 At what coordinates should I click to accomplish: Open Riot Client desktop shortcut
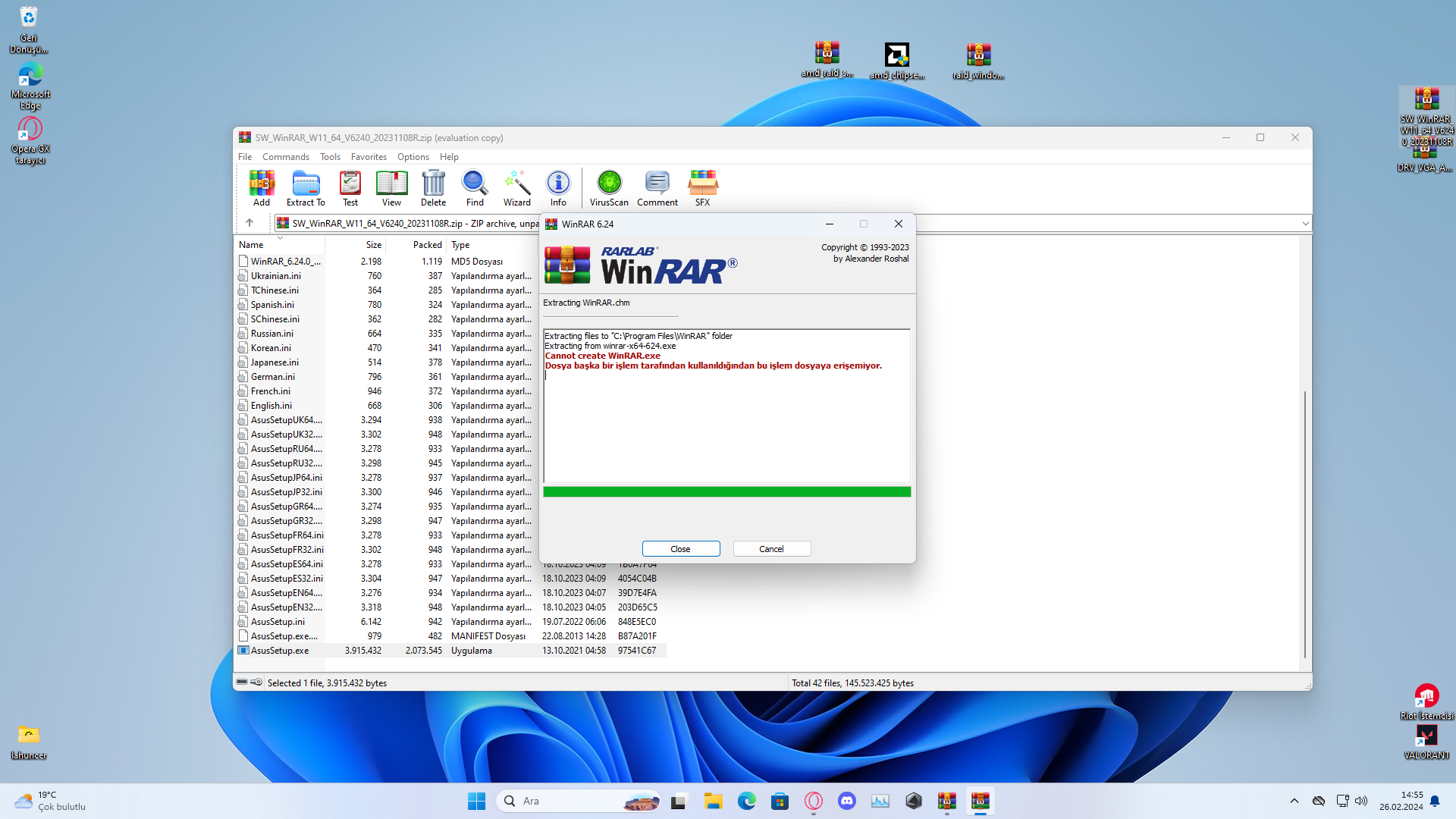(x=1426, y=701)
